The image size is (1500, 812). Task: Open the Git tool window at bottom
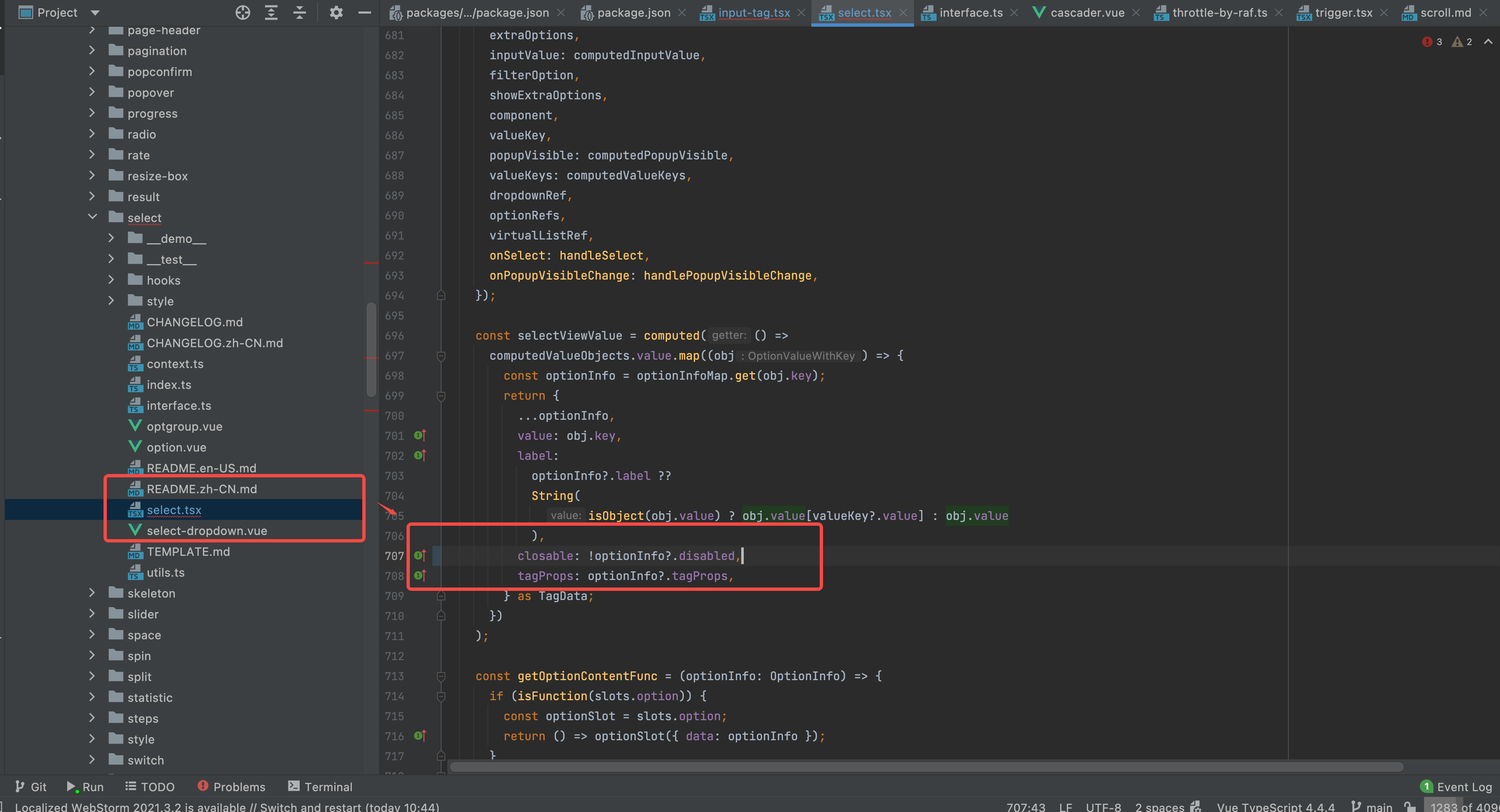click(x=31, y=787)
